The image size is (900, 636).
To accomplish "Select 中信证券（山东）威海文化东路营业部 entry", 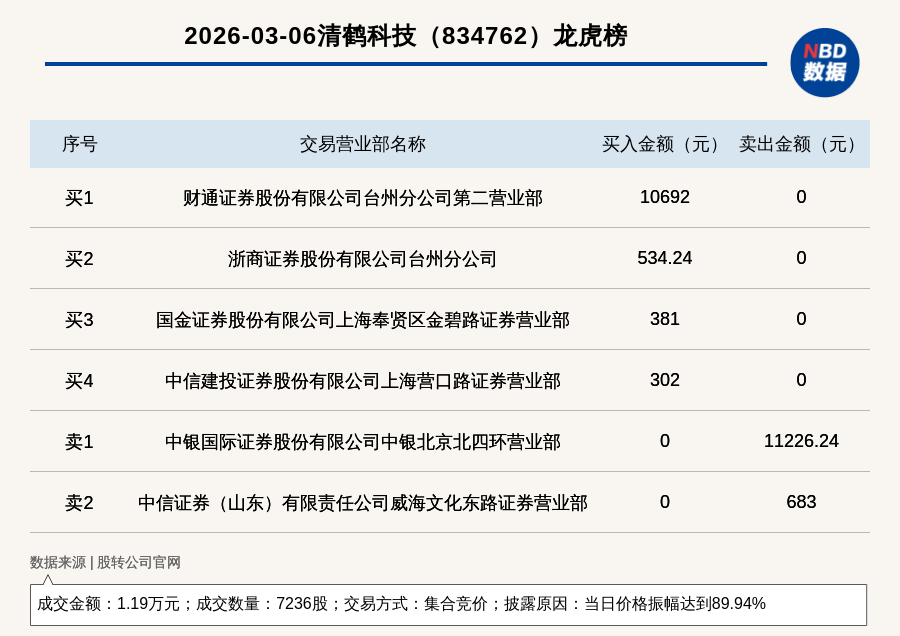I will [x=362, y=503].
